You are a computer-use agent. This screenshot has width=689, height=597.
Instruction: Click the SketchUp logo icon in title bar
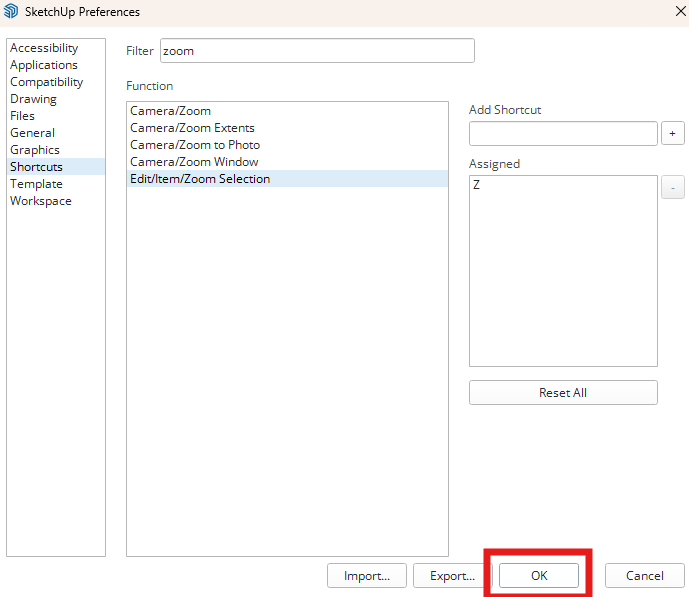pyautogui.click(x=11, y=11)
